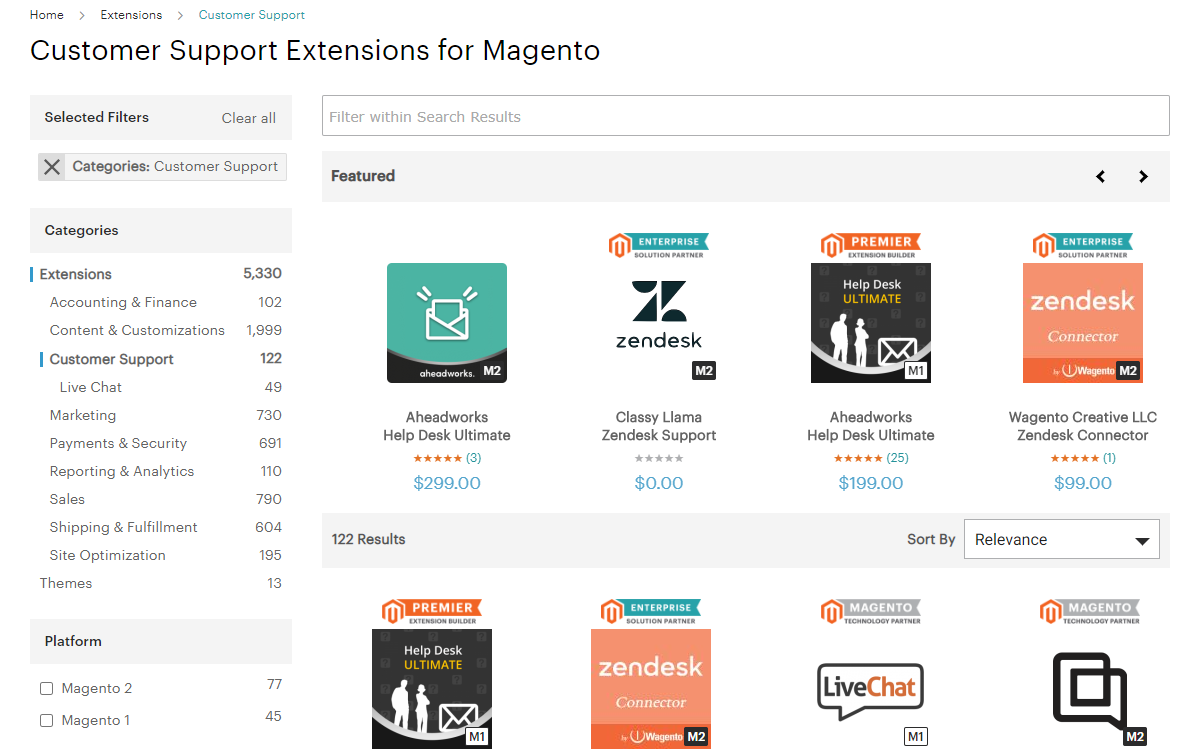1197x754 pixels.
Task: Click Premier badge in results row
Action: (x=432, y=612)
